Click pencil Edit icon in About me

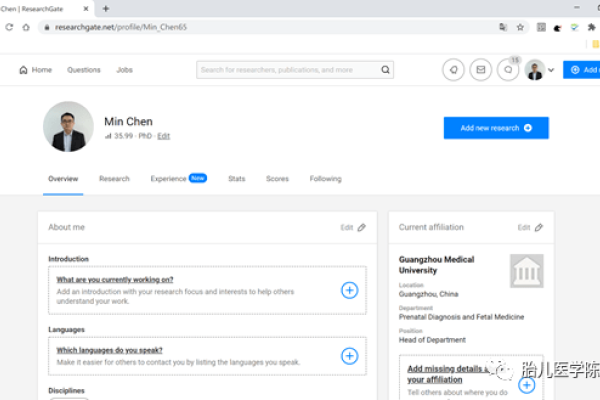362,227
